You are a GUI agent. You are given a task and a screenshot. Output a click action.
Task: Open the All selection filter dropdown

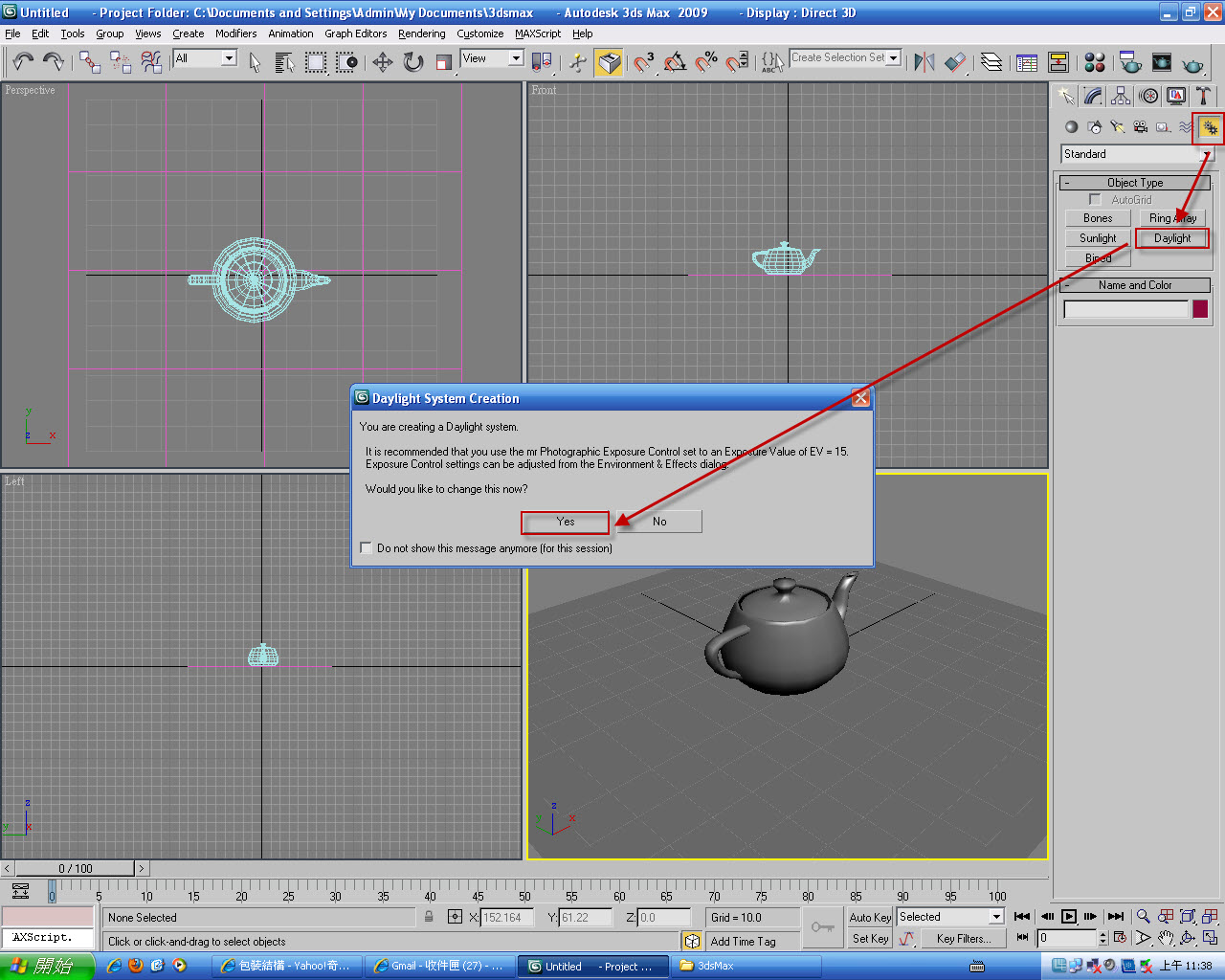pos(229,58)
